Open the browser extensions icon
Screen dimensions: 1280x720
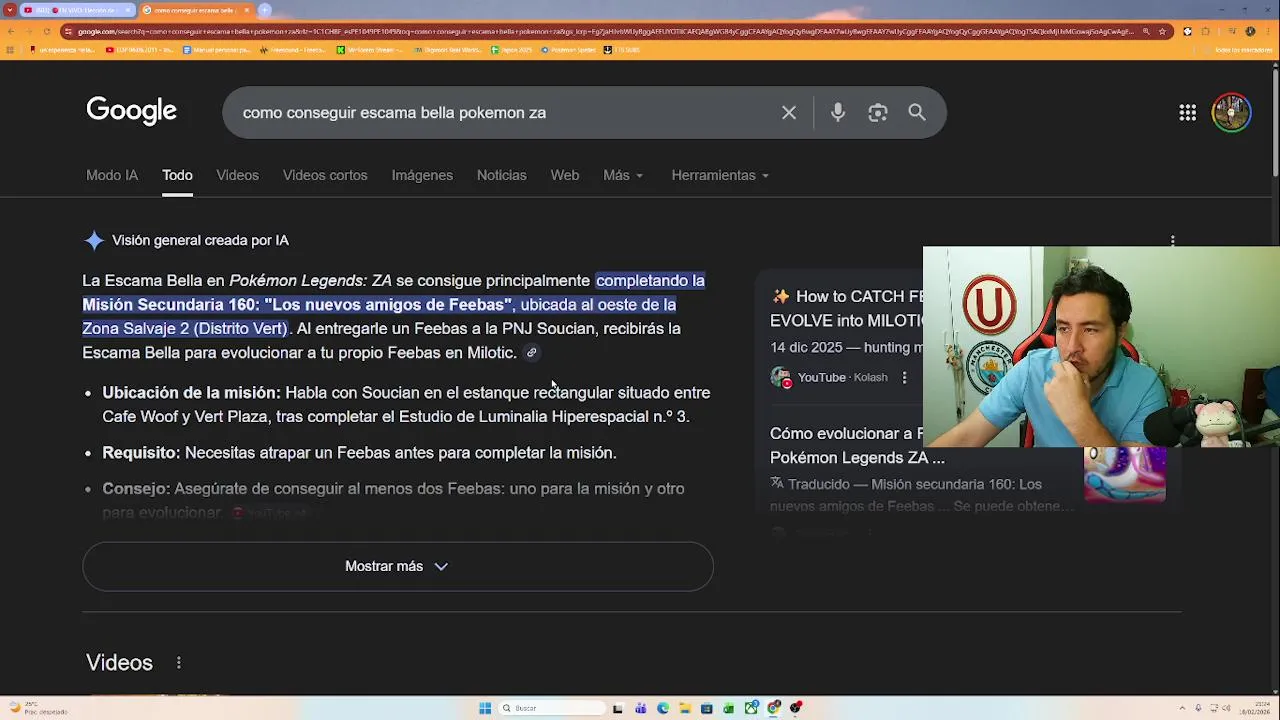coord(1205,31)
